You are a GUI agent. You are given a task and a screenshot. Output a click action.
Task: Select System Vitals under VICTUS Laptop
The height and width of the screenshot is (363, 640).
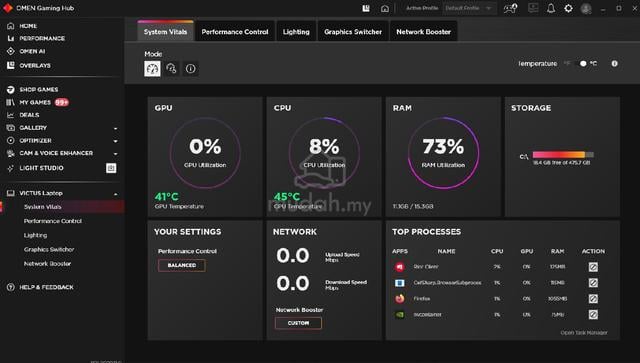[x=42, y=207]
